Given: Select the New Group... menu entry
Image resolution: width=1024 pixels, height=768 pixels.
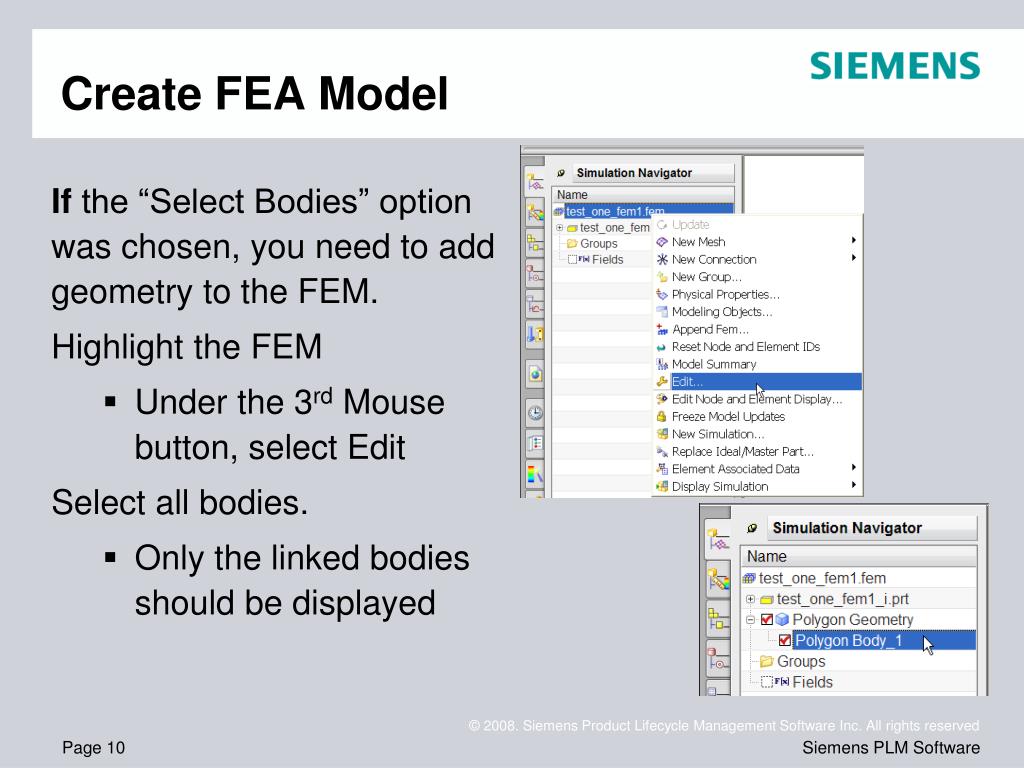Looking at the screenshot, I should [758, 277].
